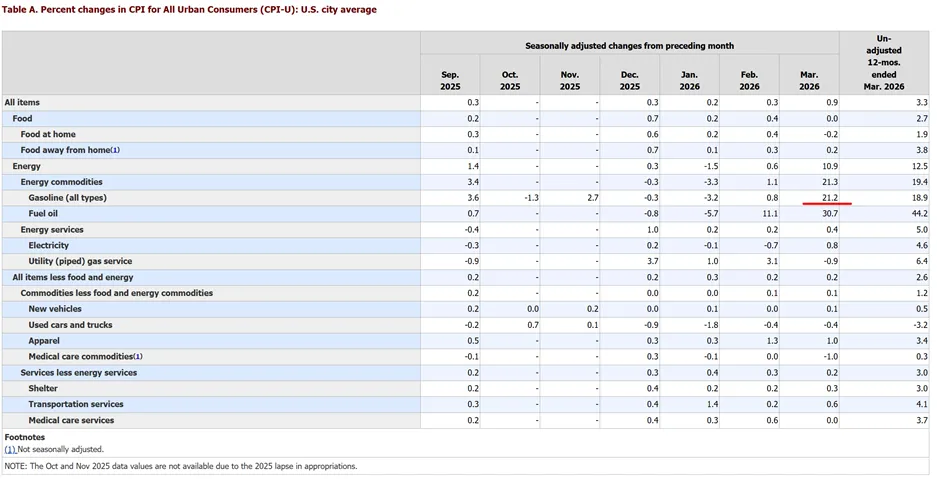Open footnote (1) link under Footnotes
937x479 pixels.
pyautogui.click(x=10, y=449)
